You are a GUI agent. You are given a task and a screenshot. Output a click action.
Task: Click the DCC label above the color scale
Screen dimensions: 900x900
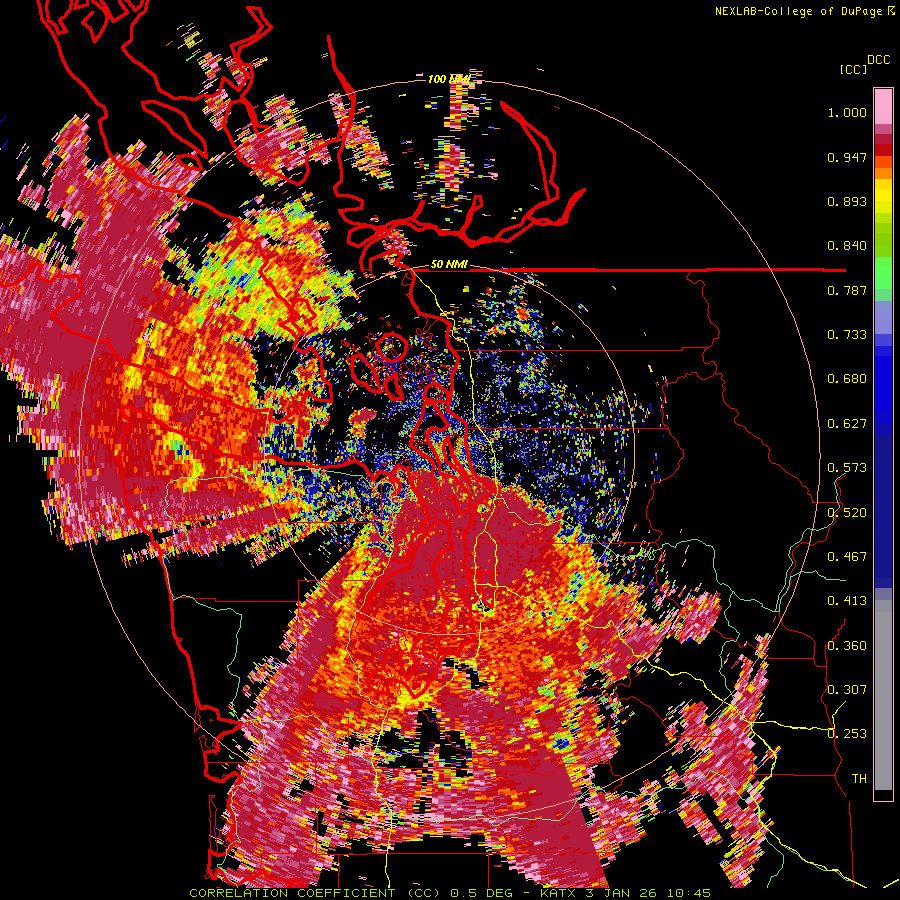tap(878, 60)
